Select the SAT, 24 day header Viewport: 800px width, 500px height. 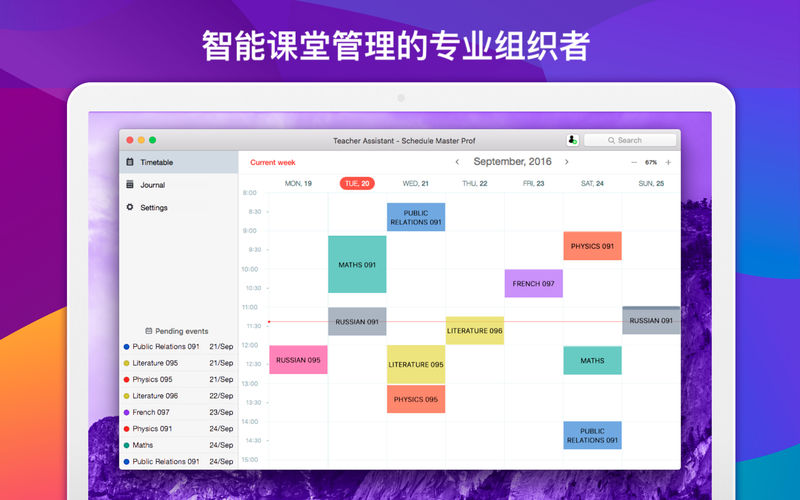click(592, 183)
